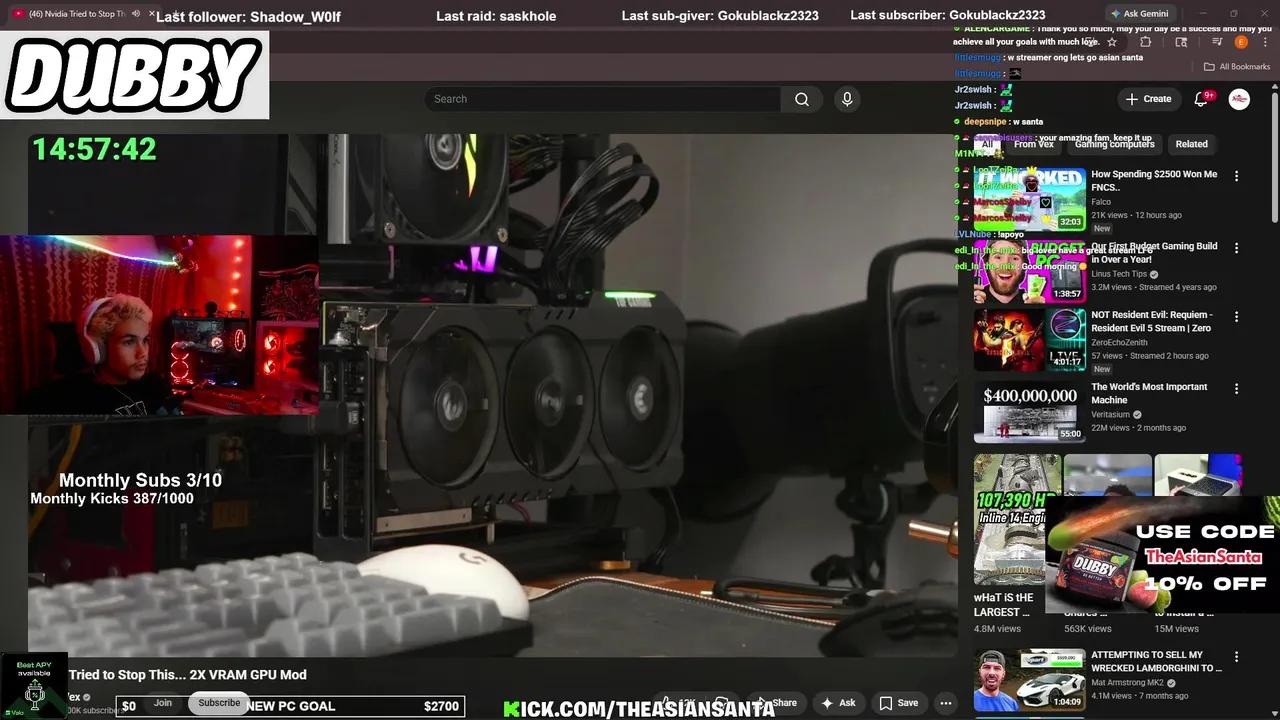This screenshot has height=720, width=1280.
Task: Click the Dubby code TheAsianSanta ad banner
Action: tap(1162, 556)
